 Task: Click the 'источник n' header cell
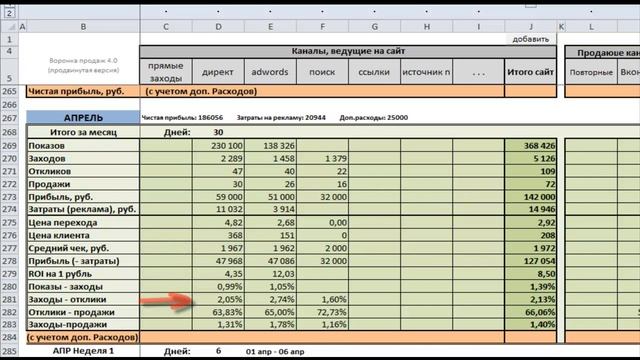point(427,72)
